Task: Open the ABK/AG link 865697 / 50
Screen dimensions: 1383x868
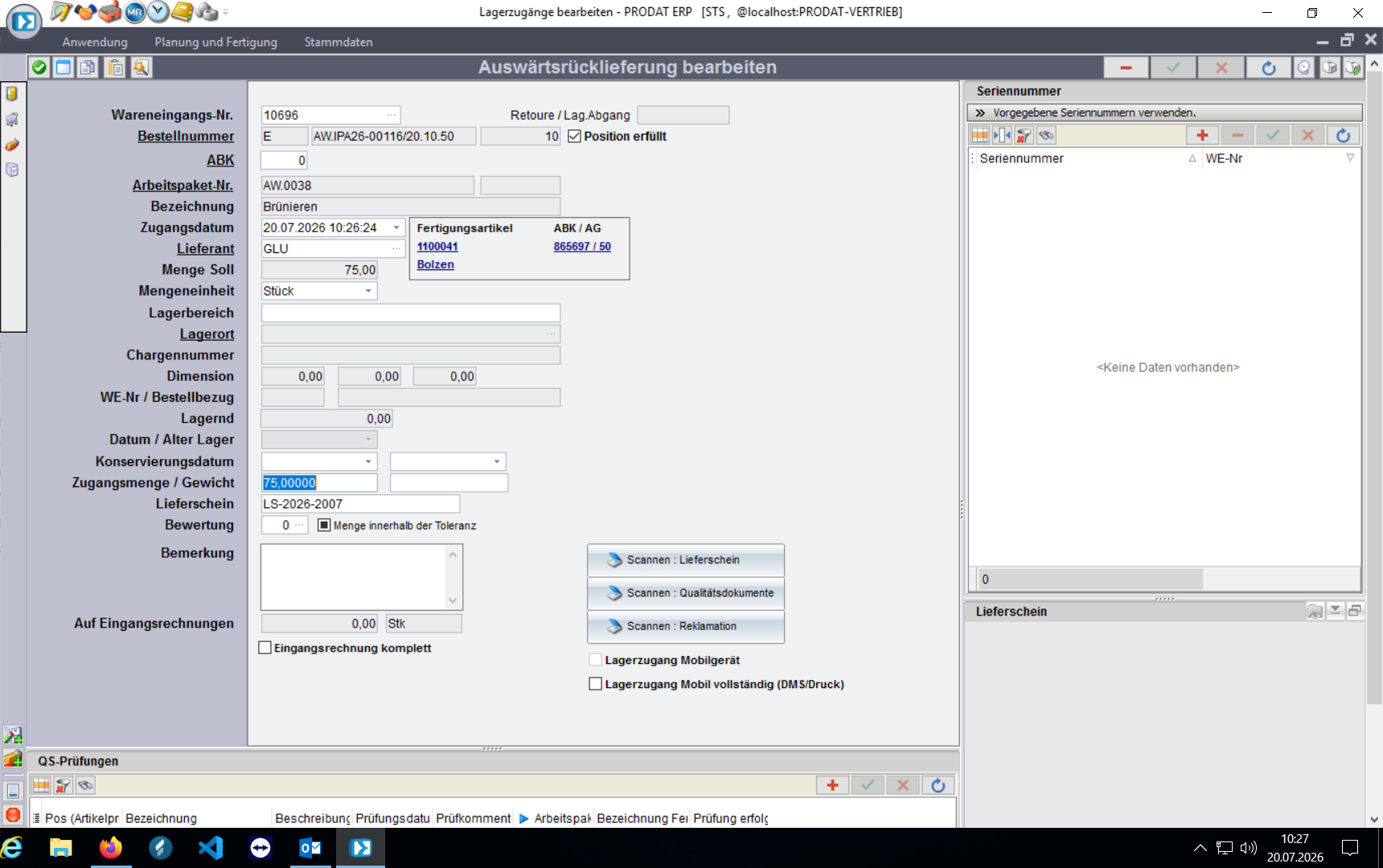Action: (x=582, y=247)
